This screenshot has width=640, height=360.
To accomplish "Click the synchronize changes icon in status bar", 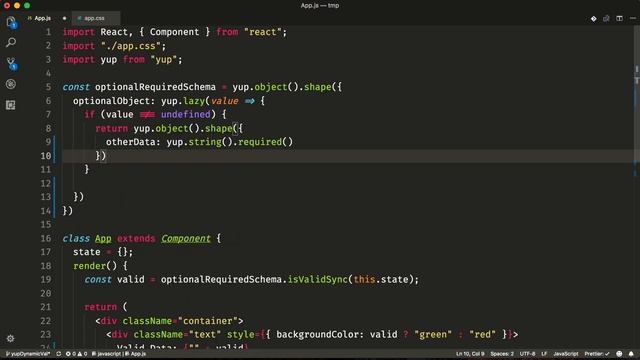I will click(x=59, y=354).
